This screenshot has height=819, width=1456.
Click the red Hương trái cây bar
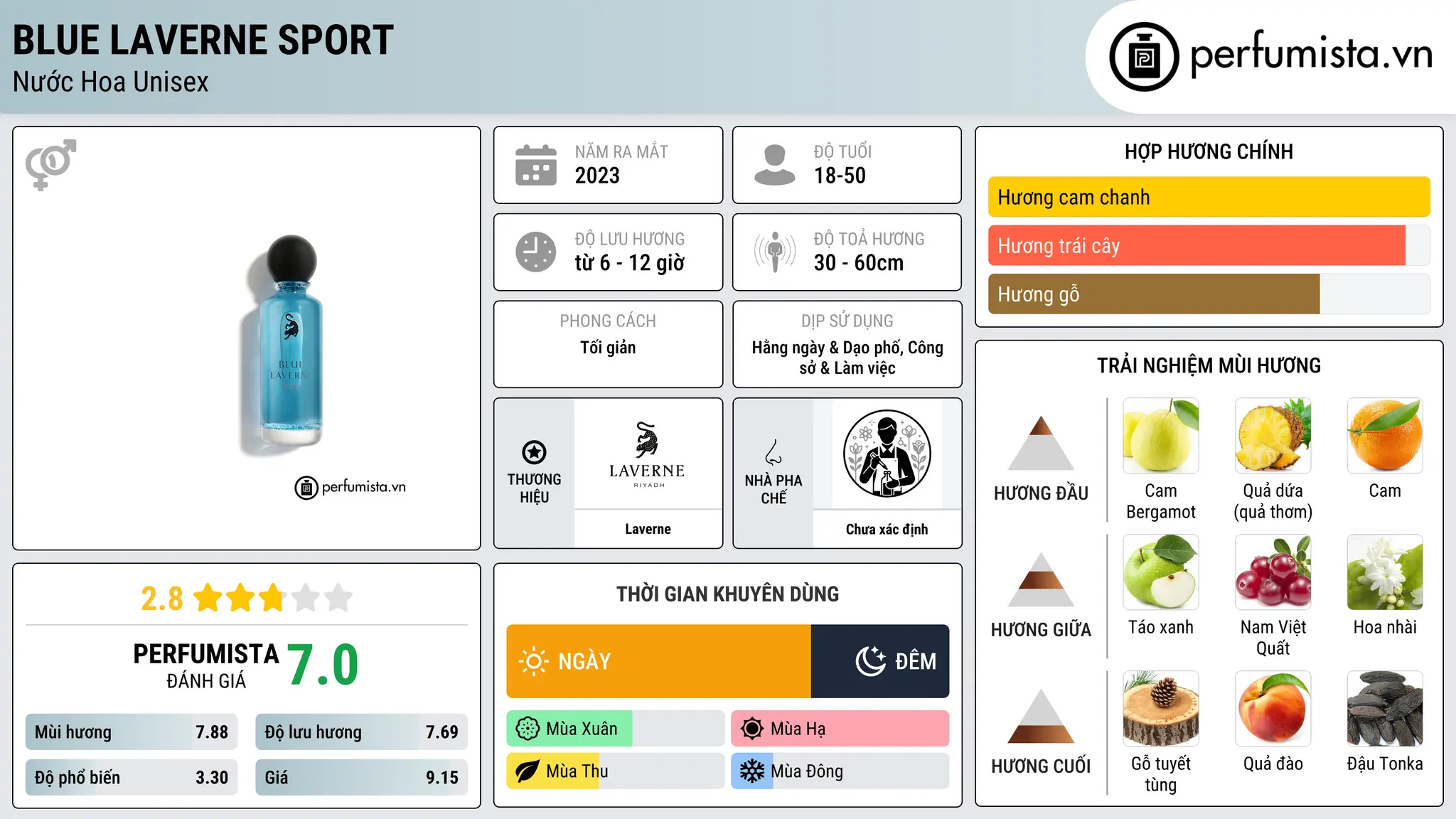click(1197, 245)
